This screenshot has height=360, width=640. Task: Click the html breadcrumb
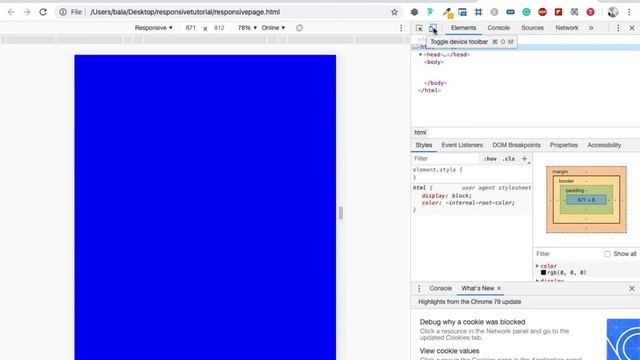click(420, 132)
